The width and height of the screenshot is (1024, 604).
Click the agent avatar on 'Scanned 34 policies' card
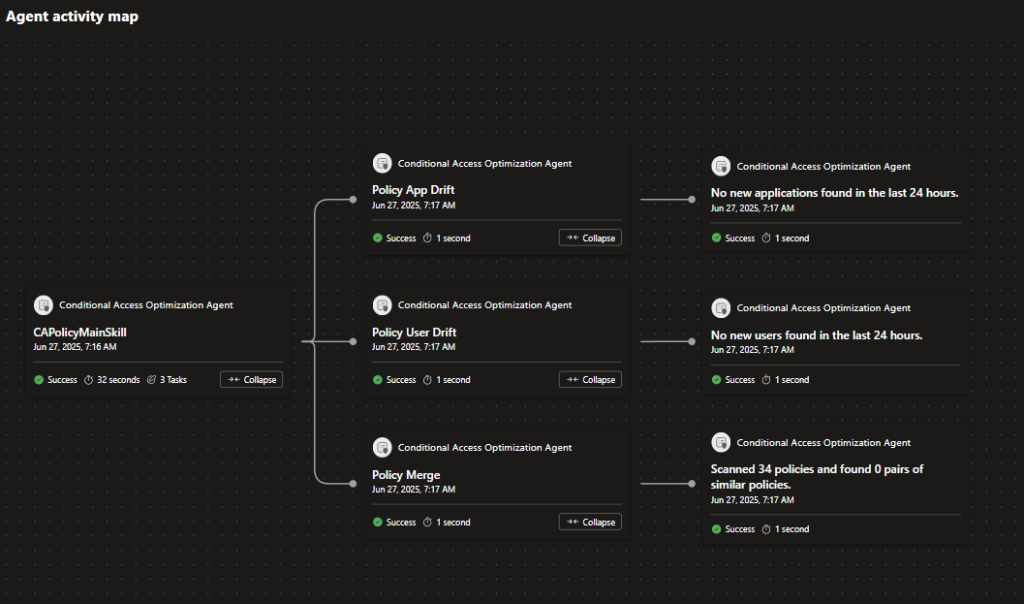click(721, 442)
